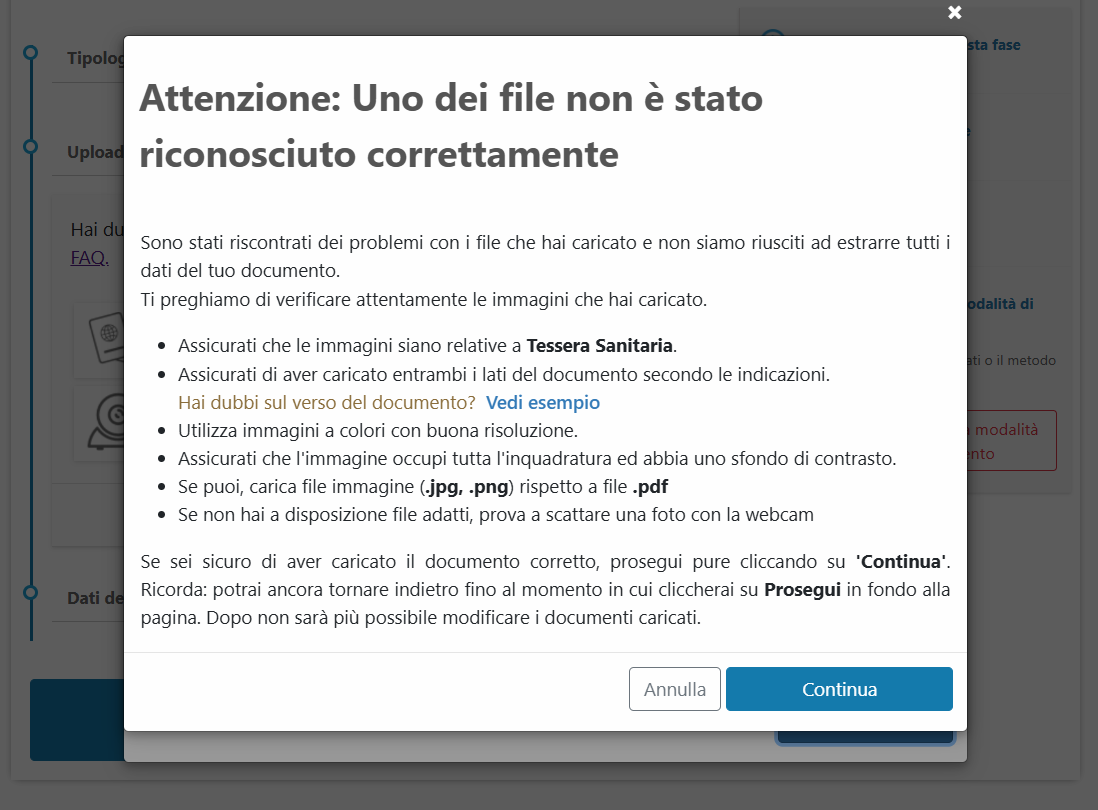The width and height of the screenshot is (1098, 810).
Task: Click the webcam icon behind the dialog
Action: click(x=101, y=424)
